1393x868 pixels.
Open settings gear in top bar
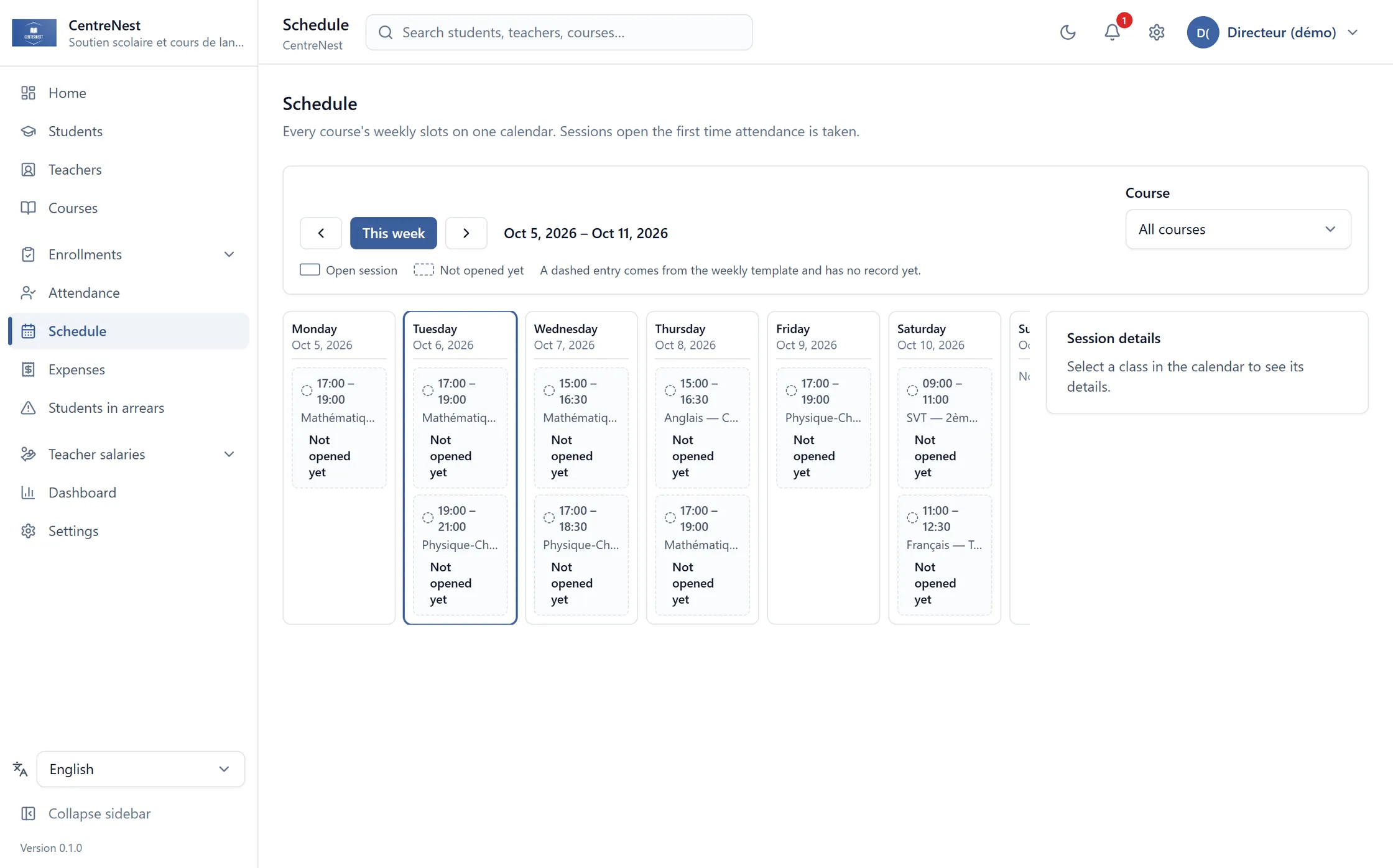coord(1156,32)
